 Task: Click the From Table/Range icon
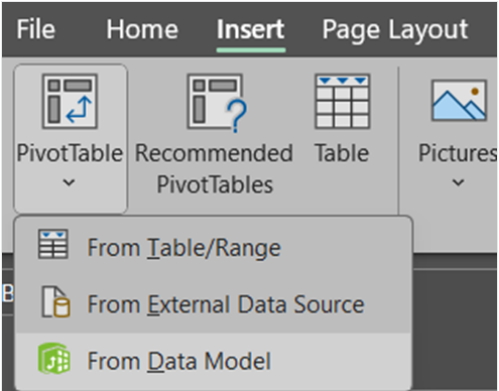pyautogui.click(x=53, y=244)
